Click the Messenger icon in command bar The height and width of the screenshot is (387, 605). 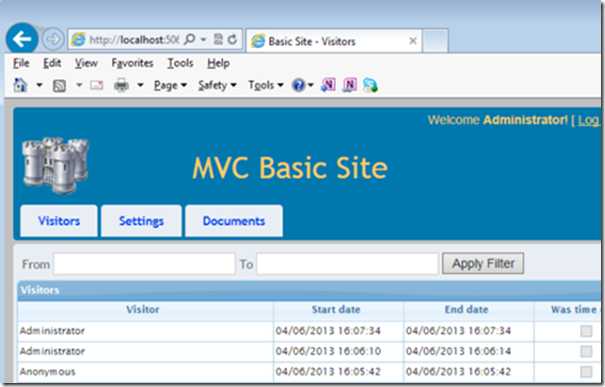pos(370,85)
